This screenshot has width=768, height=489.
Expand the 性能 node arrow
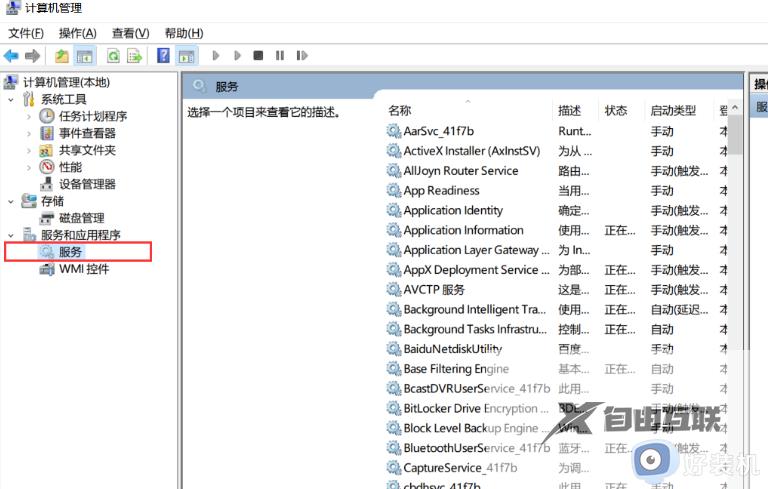click(29, 168)
